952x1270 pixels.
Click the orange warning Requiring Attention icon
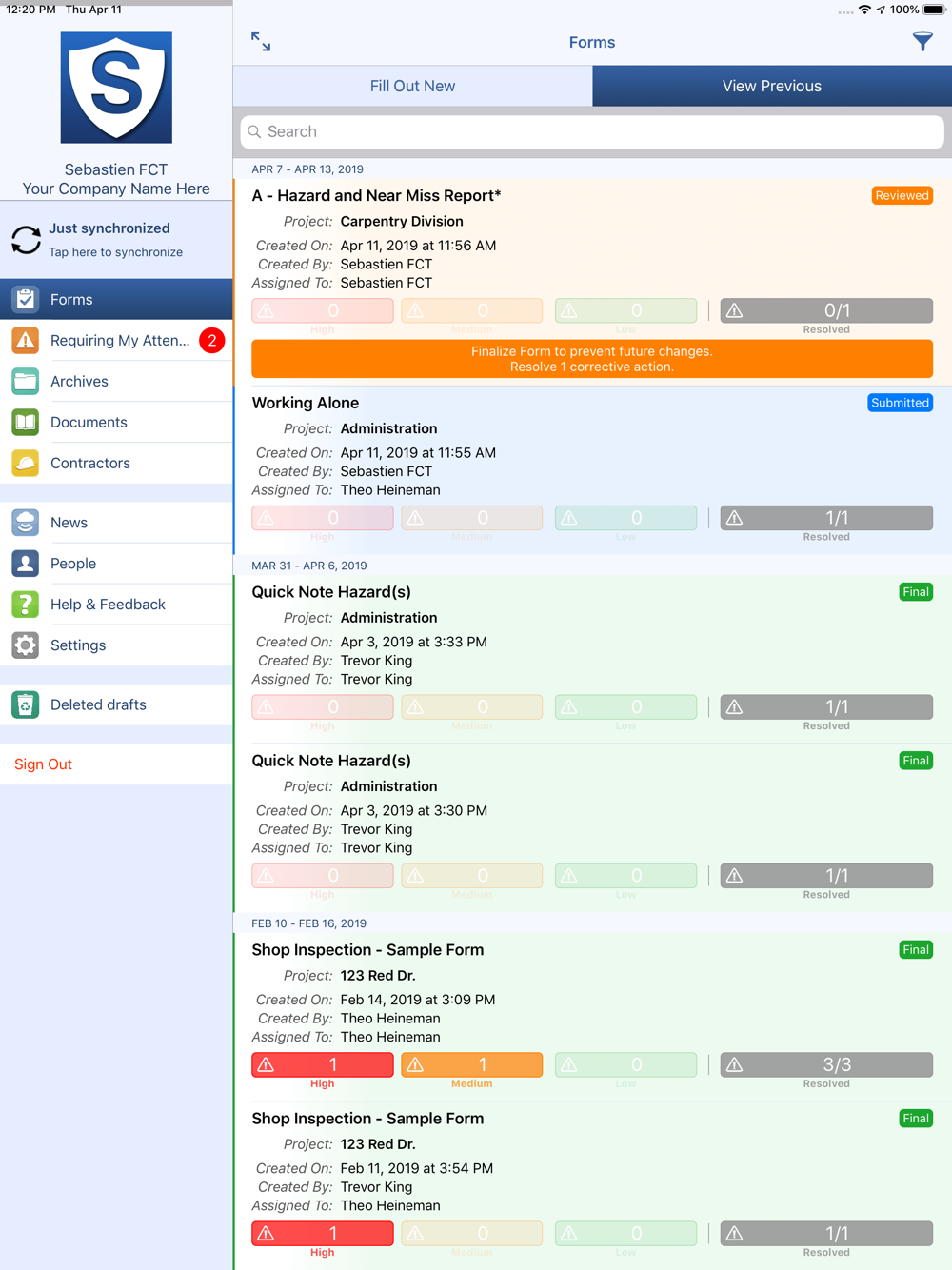point(26,340)
